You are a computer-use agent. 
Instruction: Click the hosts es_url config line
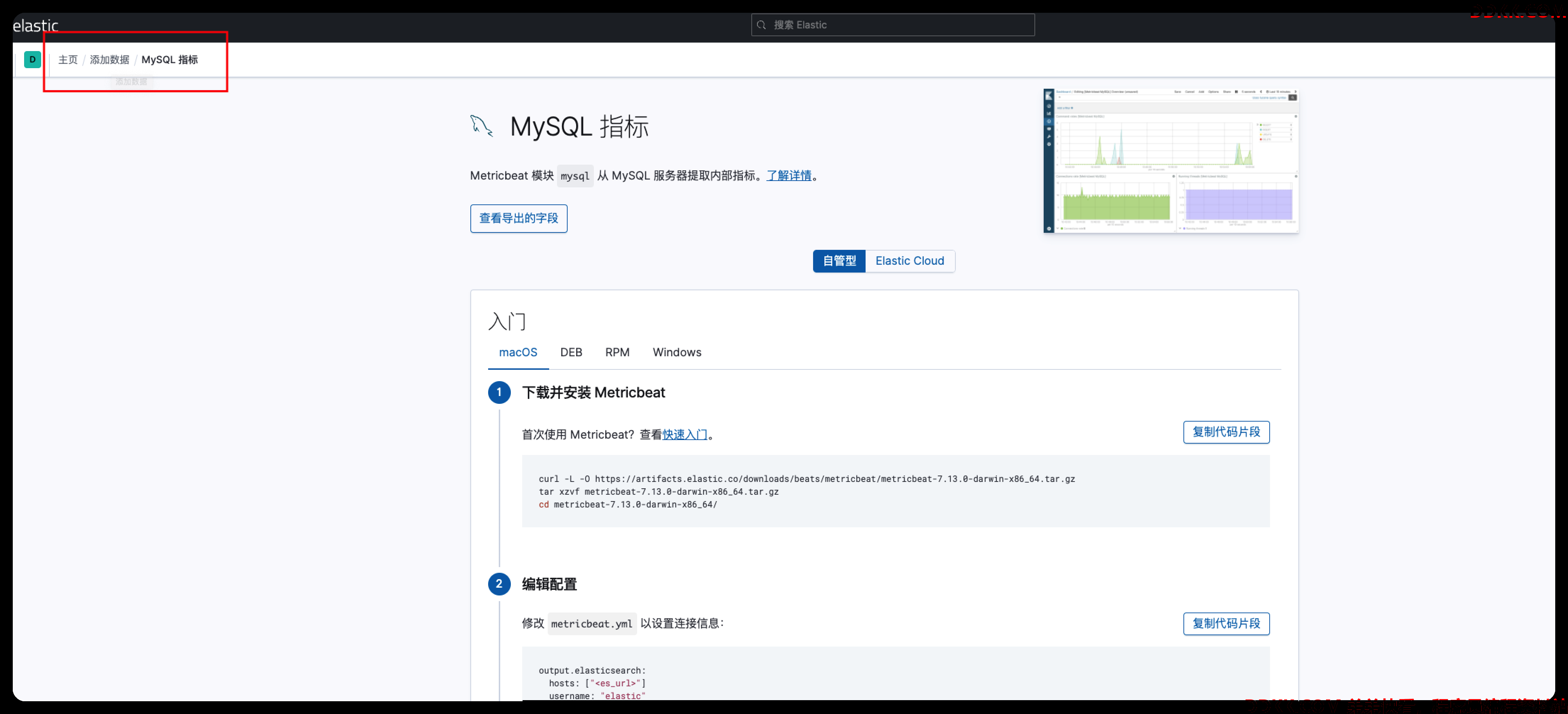(597, 683)
